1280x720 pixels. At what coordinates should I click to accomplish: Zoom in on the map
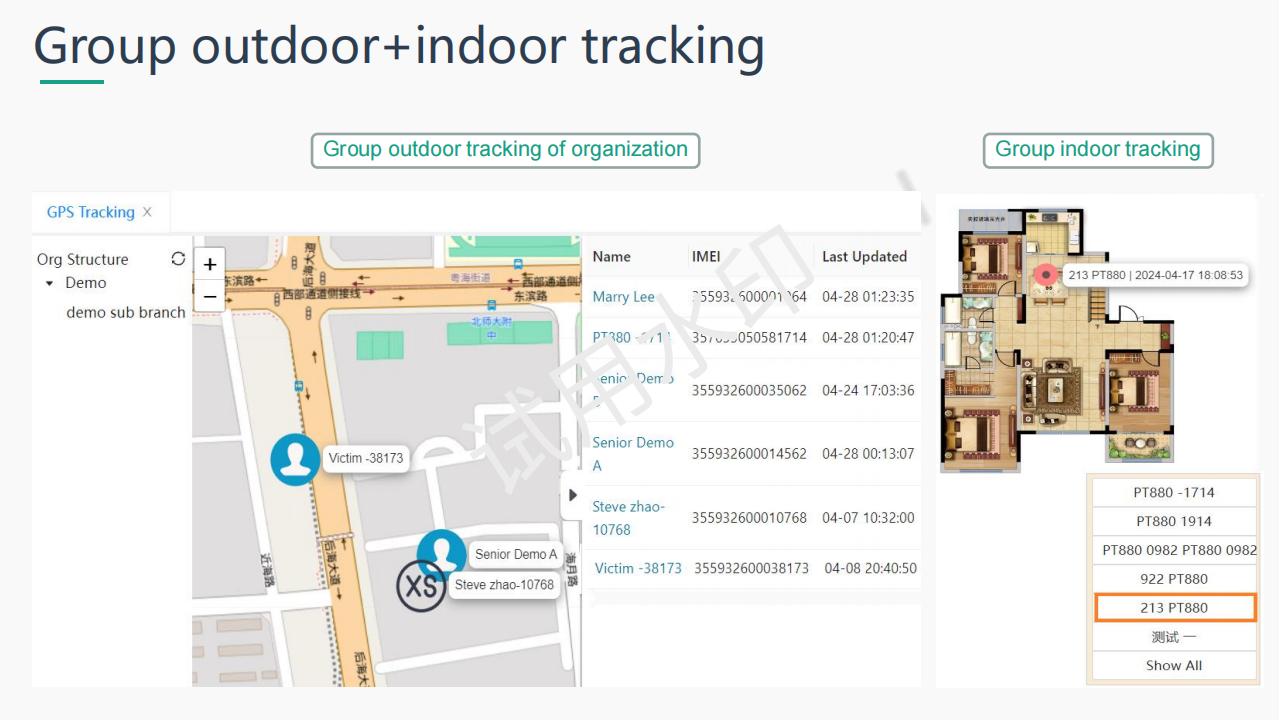pyautogui.click(x=209, y=265)
